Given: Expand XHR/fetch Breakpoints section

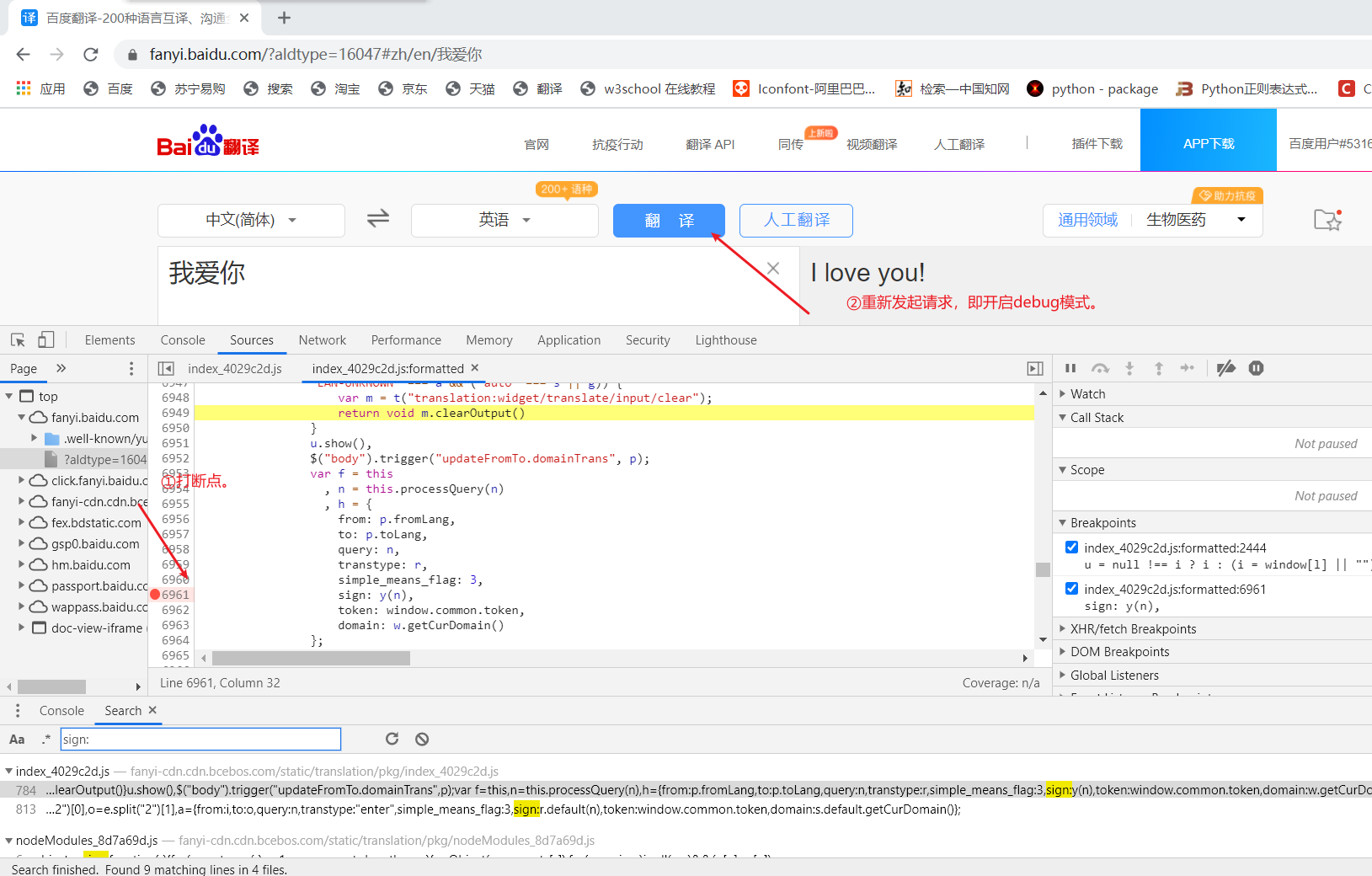Looking at the screenshot, I should [x=1063, y=629].
